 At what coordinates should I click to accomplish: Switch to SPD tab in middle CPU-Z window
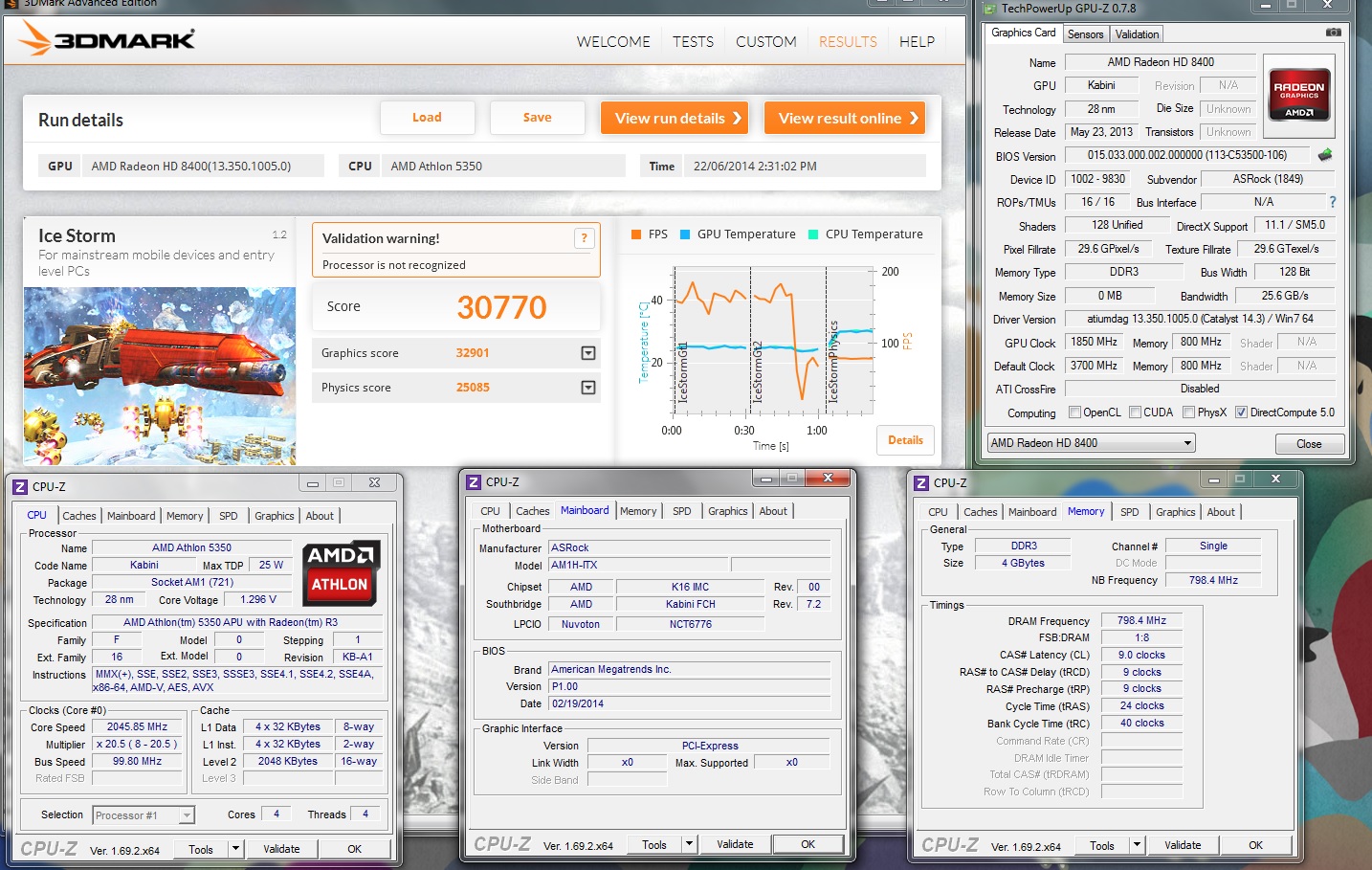point(681,511)
